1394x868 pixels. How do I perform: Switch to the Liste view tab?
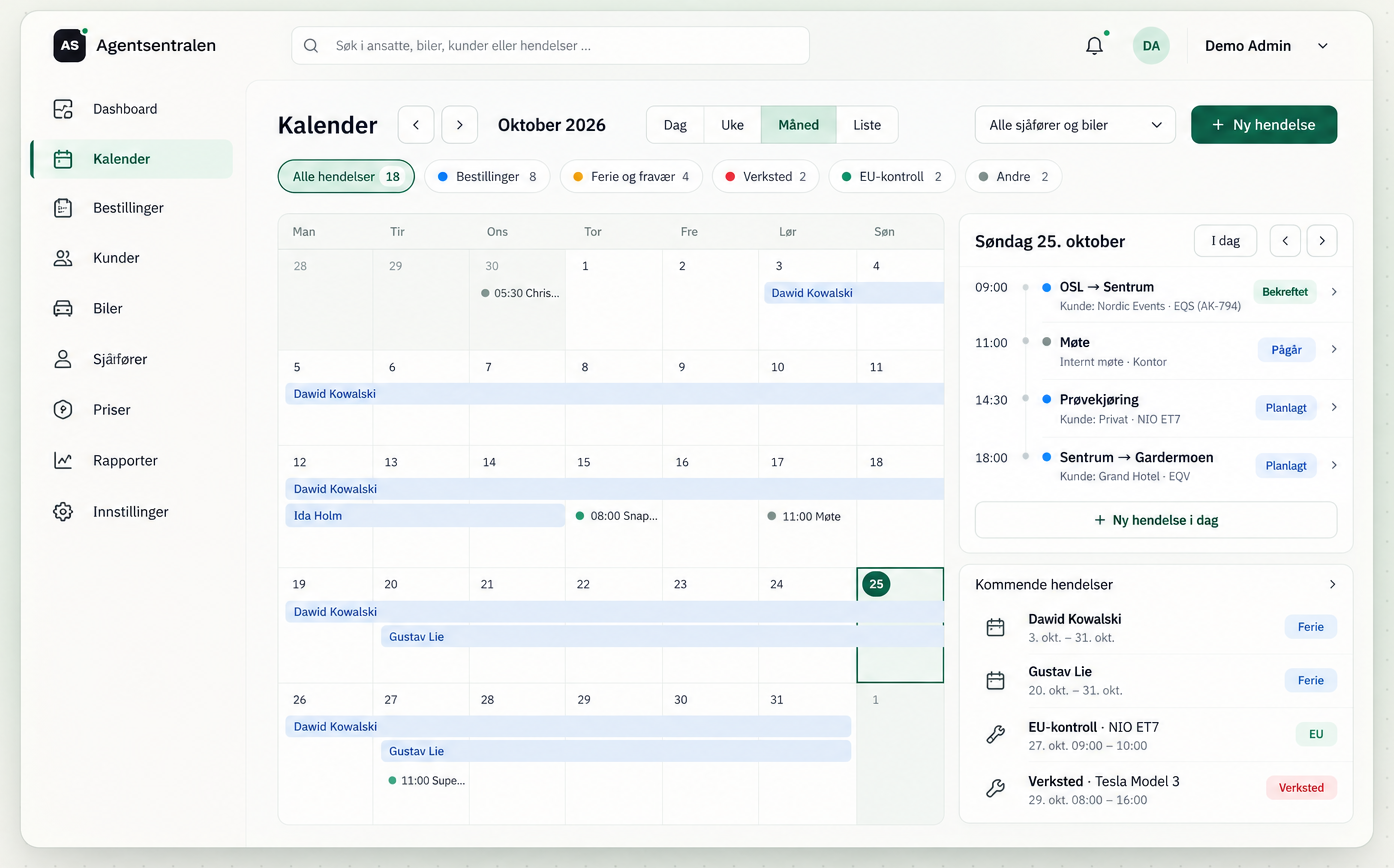[x=867, y=125]
